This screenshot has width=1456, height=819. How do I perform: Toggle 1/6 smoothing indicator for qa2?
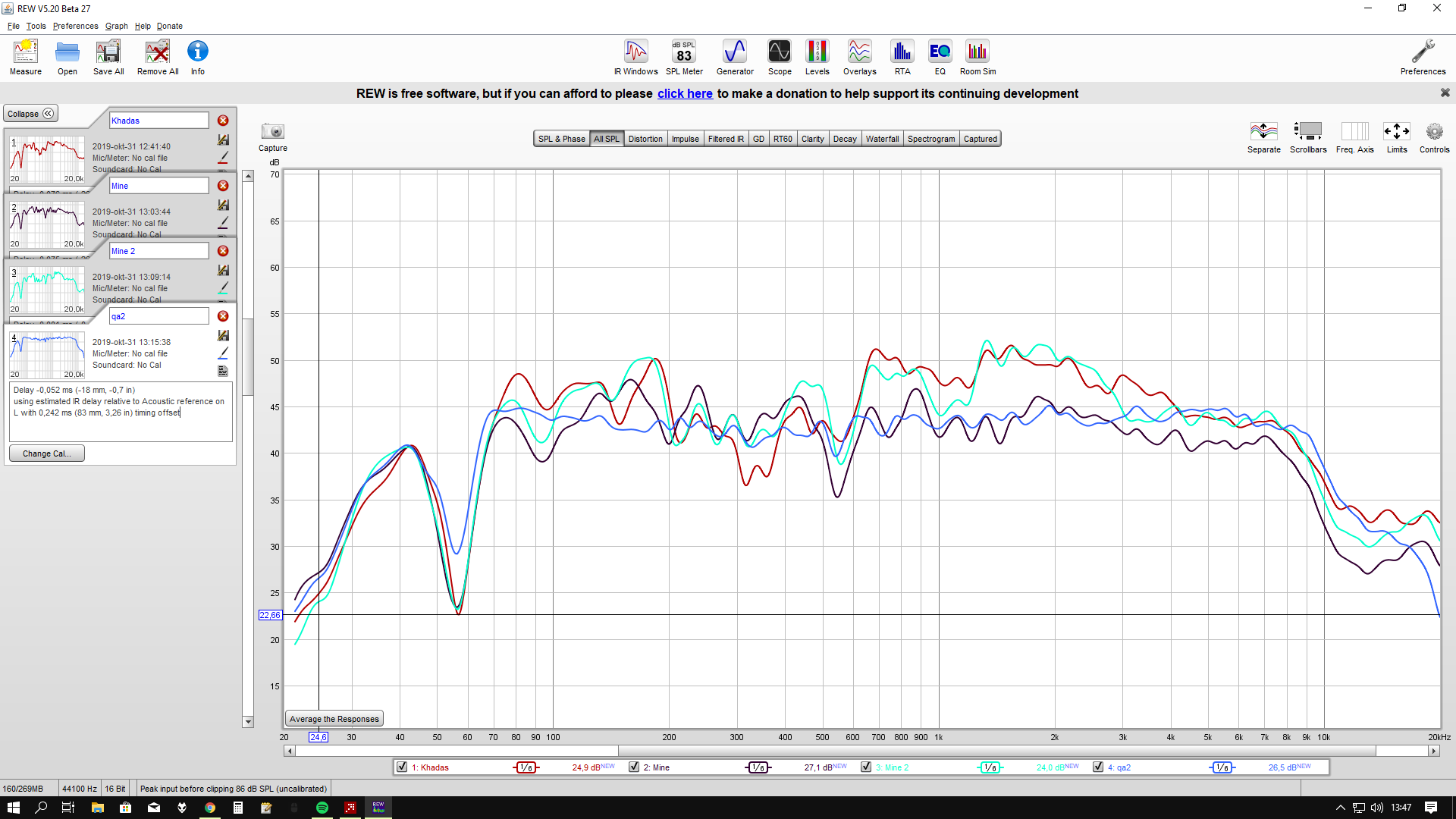(1222, 767)
